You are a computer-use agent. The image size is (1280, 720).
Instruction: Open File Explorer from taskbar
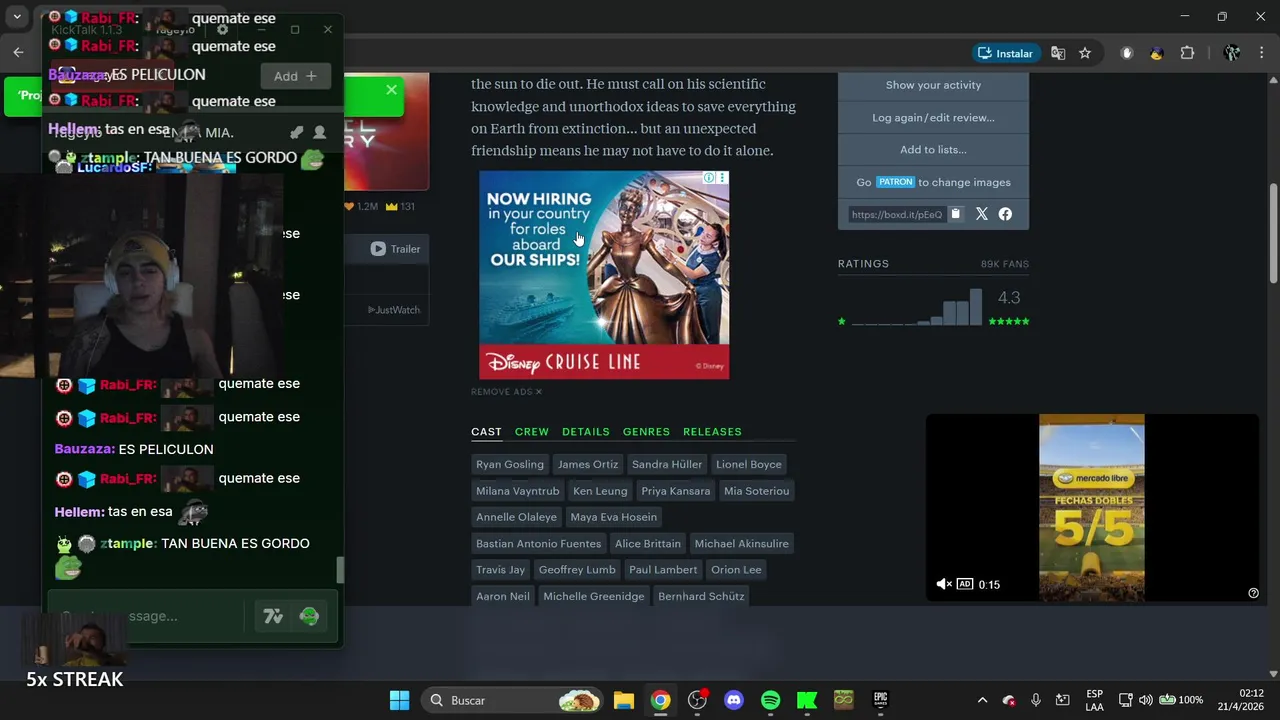click(624, 700)
